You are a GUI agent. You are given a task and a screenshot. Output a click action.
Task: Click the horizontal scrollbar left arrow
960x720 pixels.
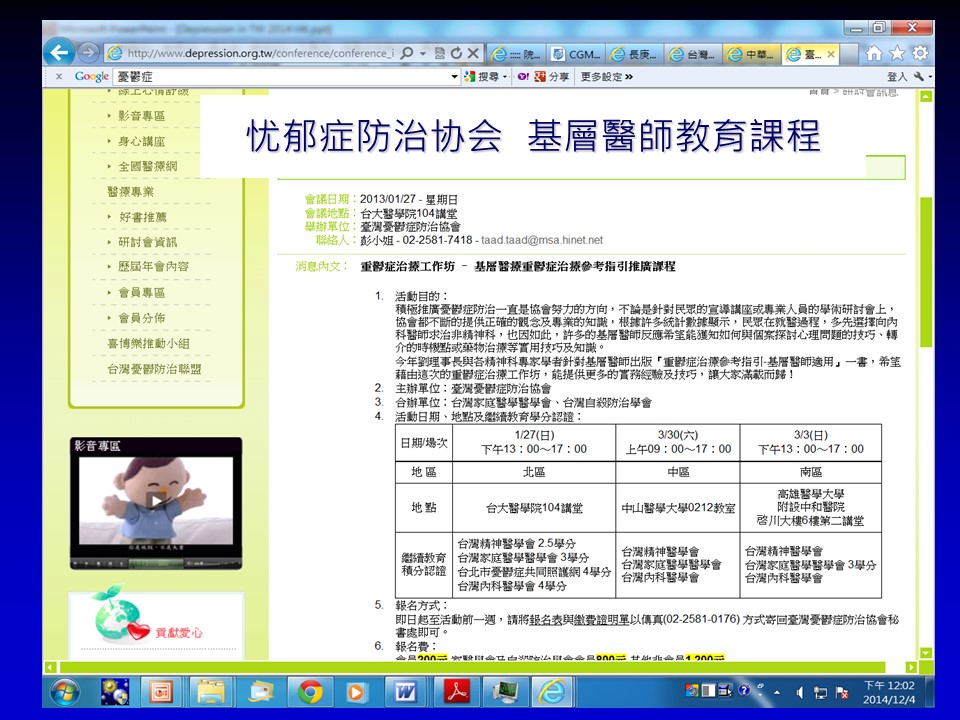click(x=51, y=667)
